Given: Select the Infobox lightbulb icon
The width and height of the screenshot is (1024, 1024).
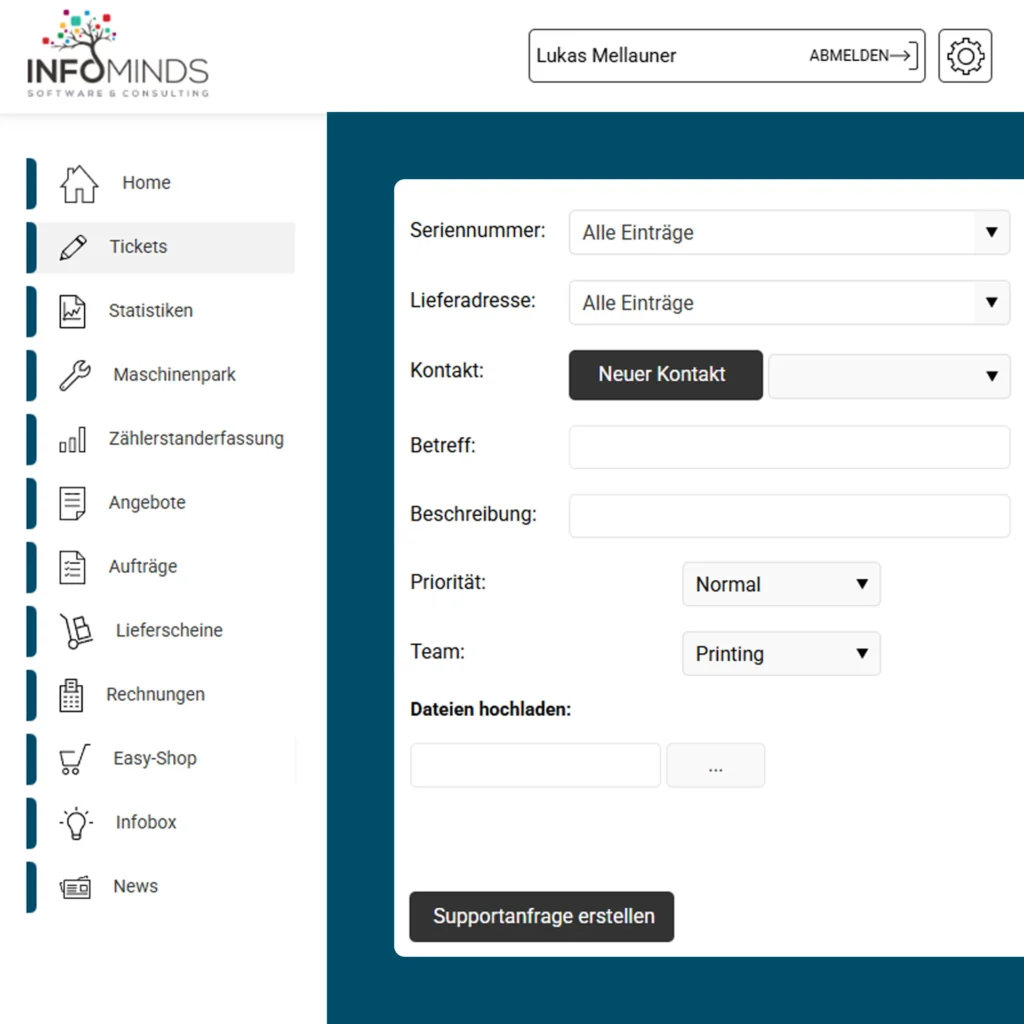Looking at the screenshot, I should click(74, 822).
